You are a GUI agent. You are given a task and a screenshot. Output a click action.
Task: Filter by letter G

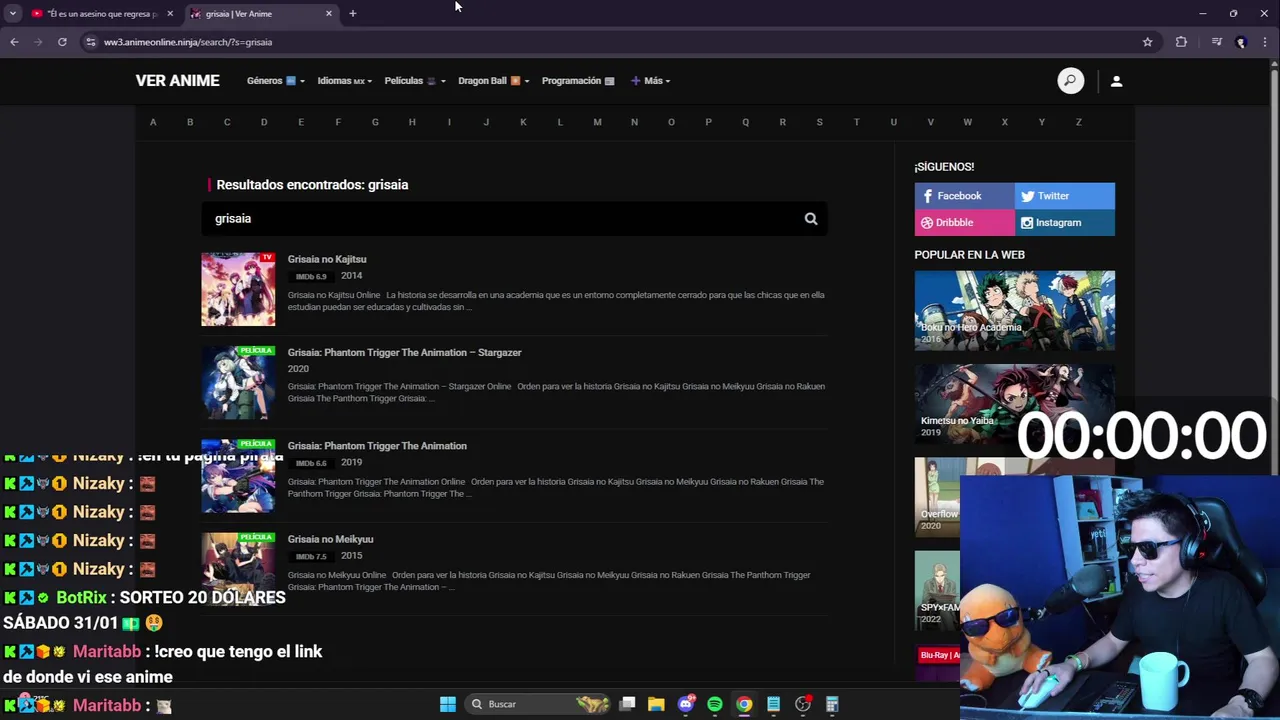(375, 122)
